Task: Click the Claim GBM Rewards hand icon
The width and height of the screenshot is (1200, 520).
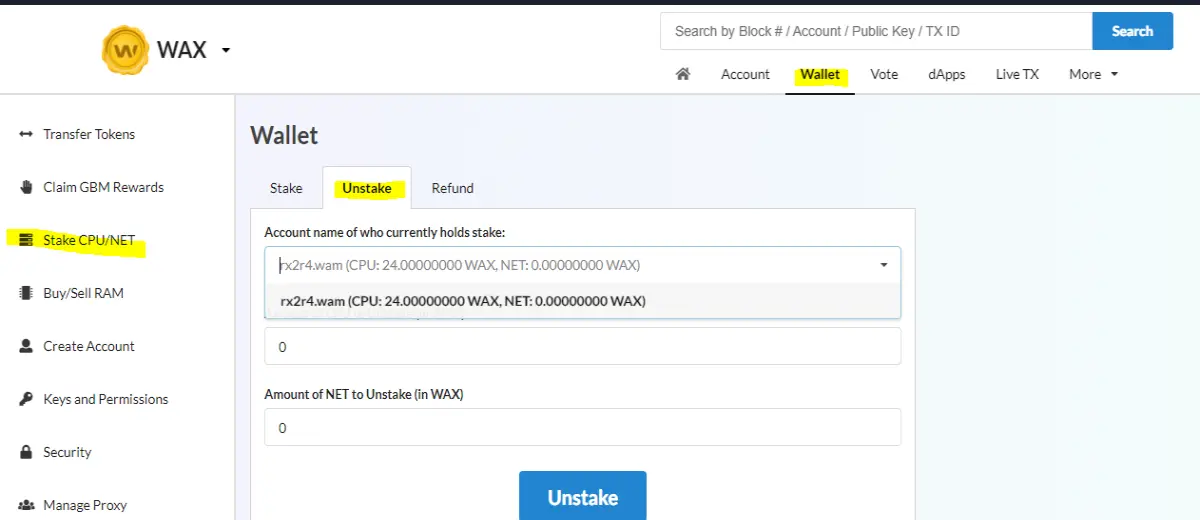Action: click(x=26, y=187)
